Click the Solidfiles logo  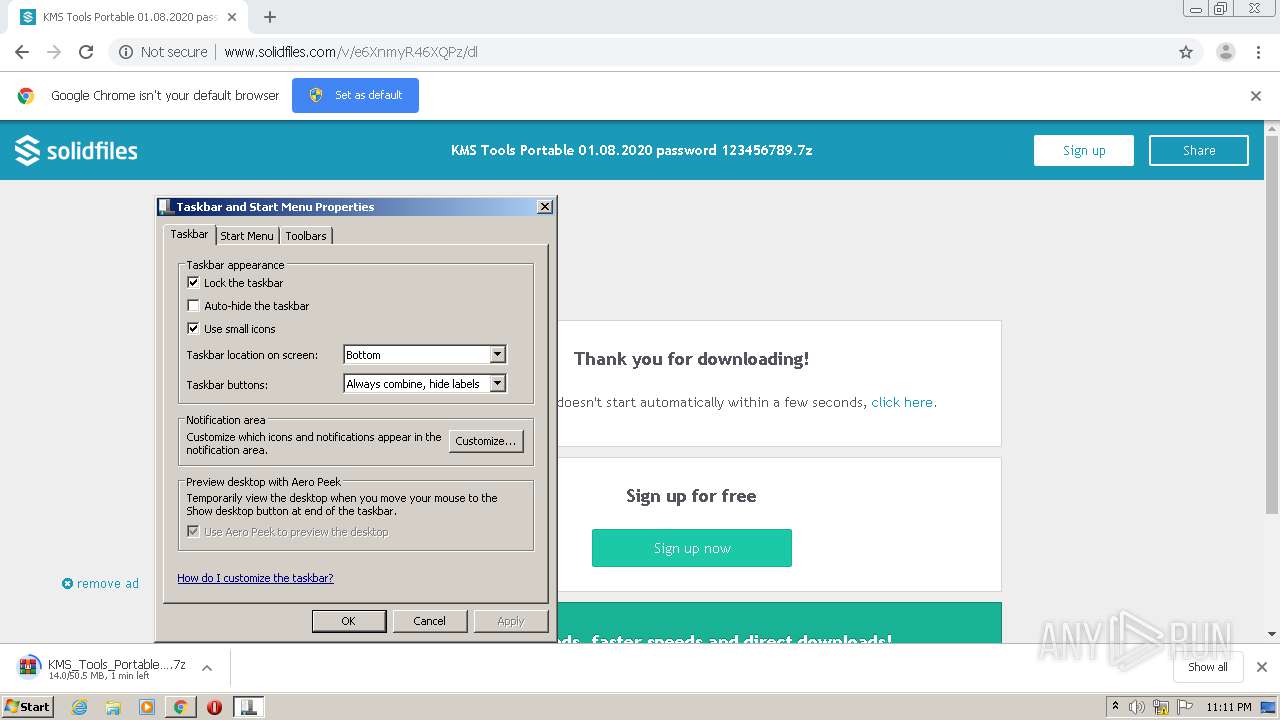pos(76,151)
